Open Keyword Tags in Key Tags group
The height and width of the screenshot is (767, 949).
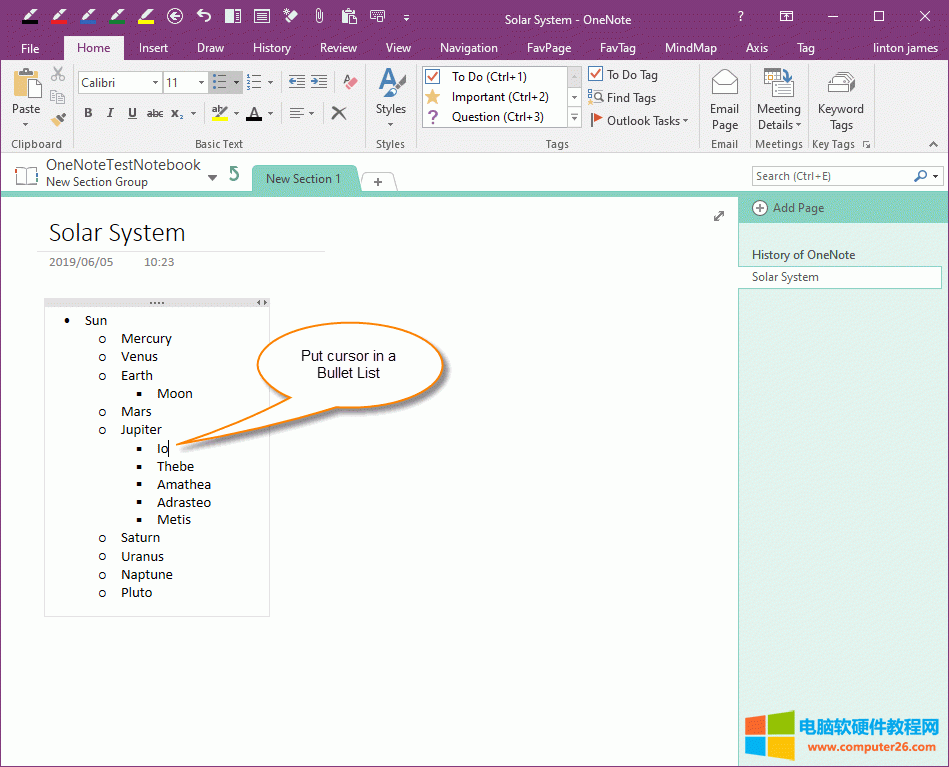click(x=840, y=98)
